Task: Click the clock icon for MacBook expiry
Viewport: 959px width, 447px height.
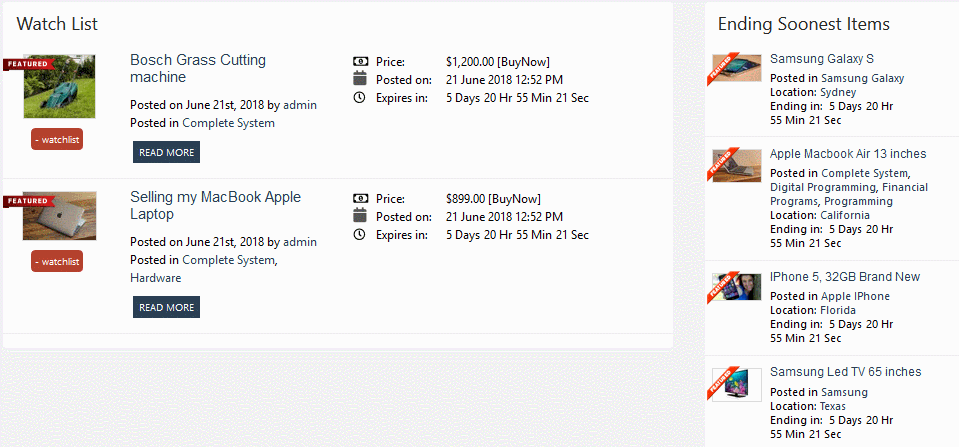Action: [360, 234]
